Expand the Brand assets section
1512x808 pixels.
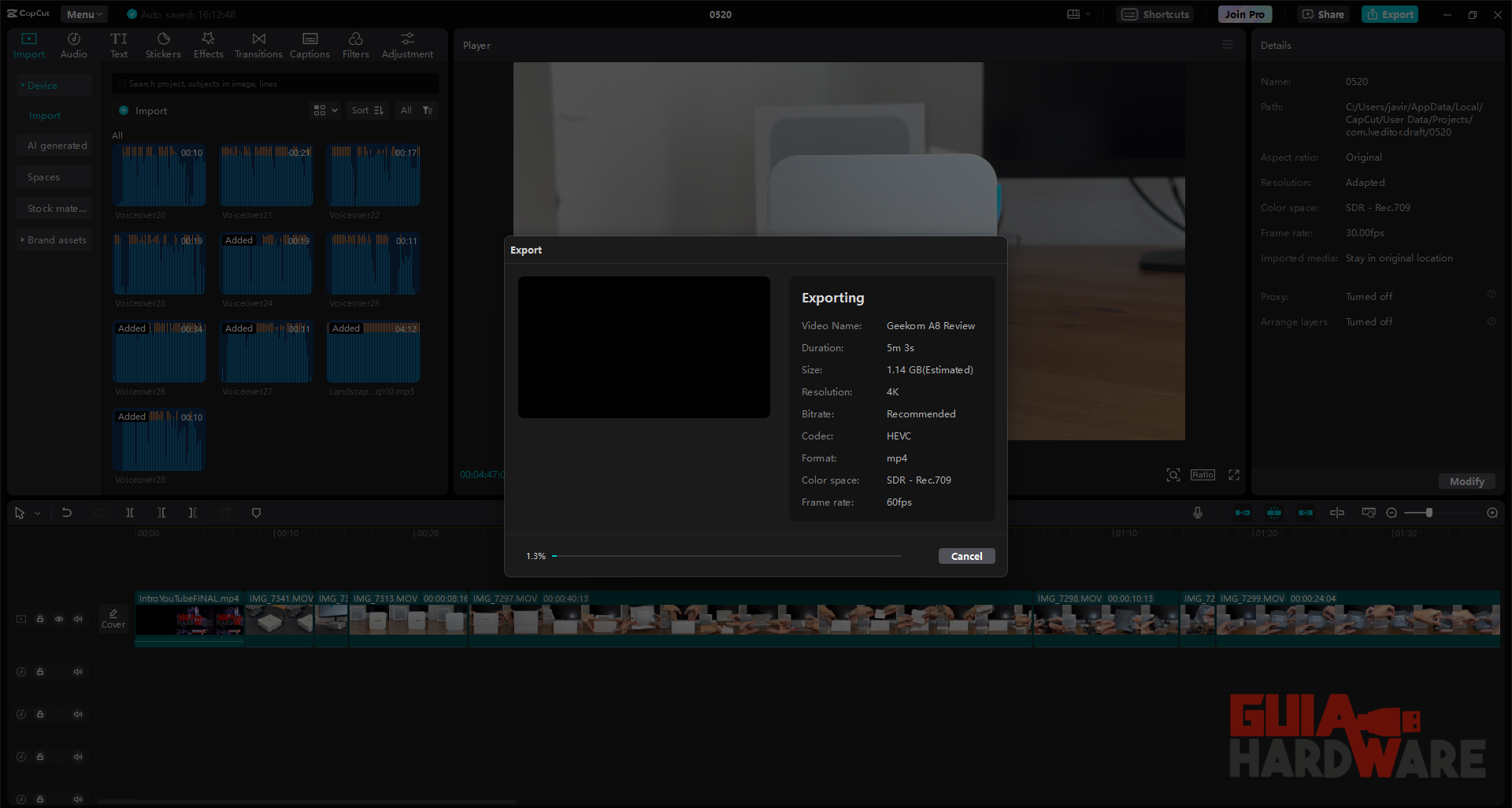pyautogui.click(x=54, y=239)
